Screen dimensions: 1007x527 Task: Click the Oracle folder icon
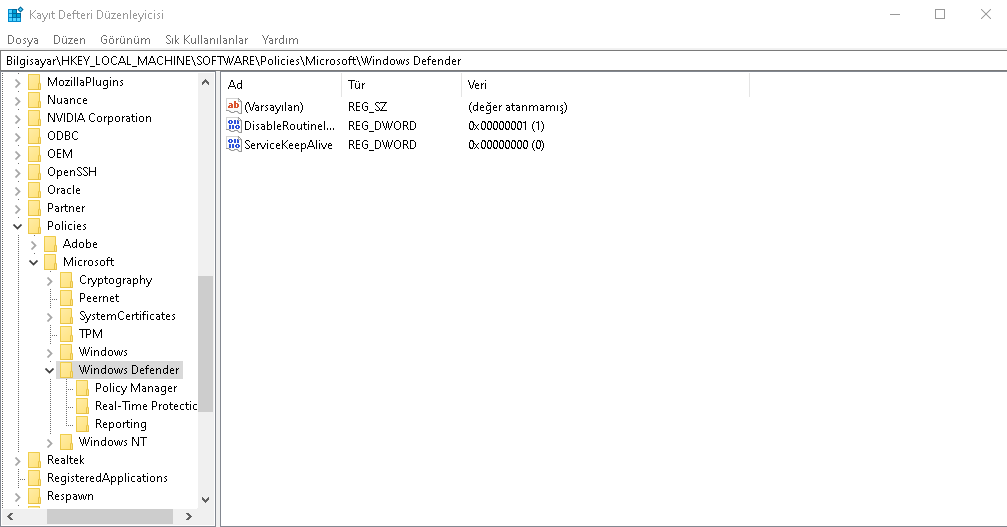pyautogui.click(x=35, y=189)
